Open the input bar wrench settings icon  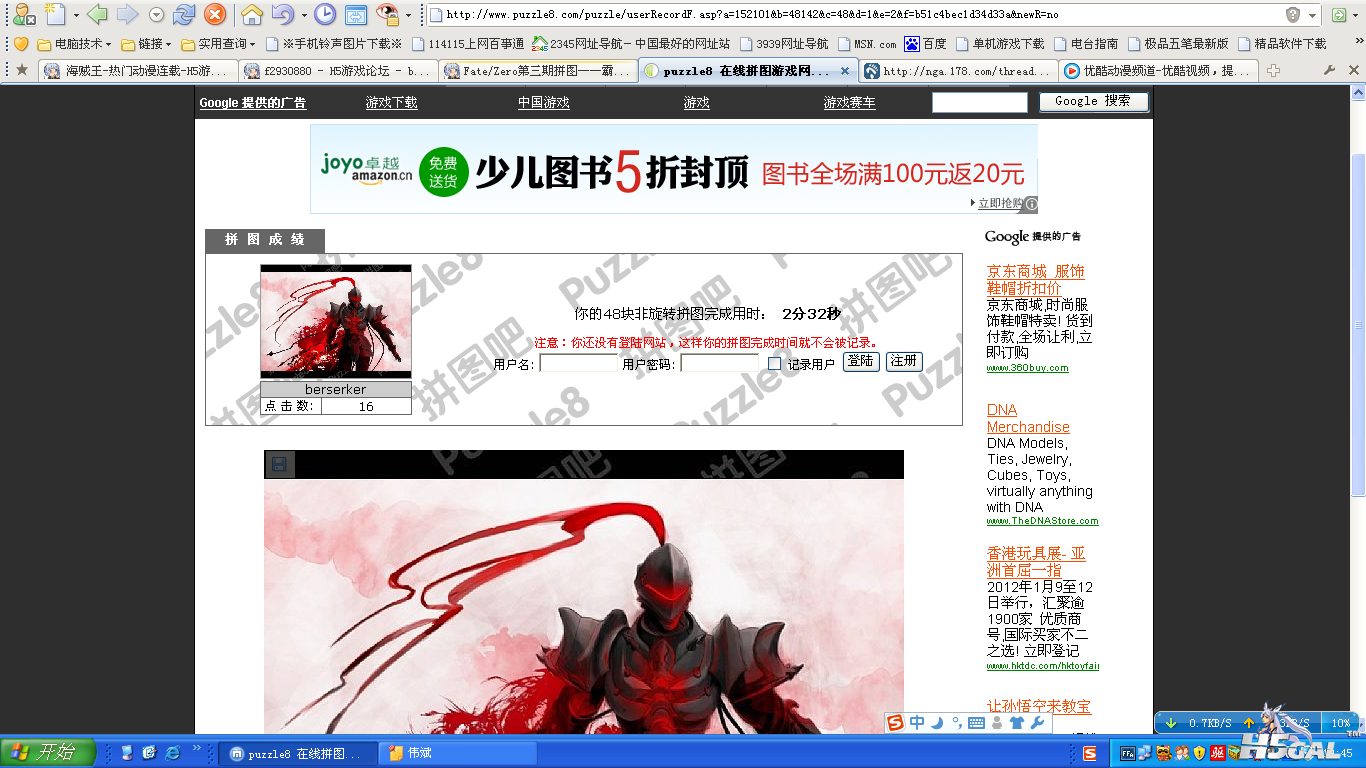[x=1037, y=722]
